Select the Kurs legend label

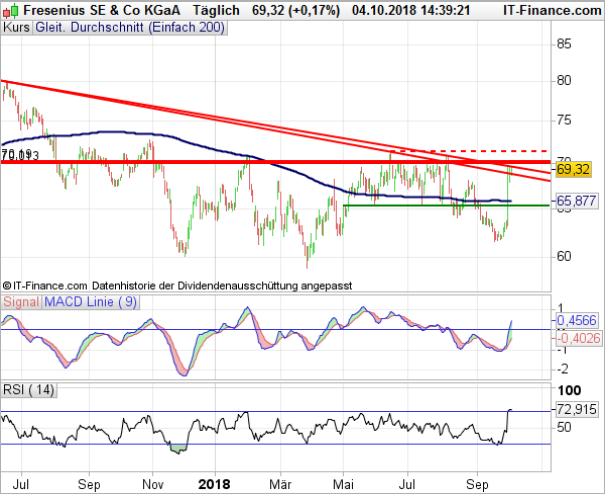(x=16, y=28)
